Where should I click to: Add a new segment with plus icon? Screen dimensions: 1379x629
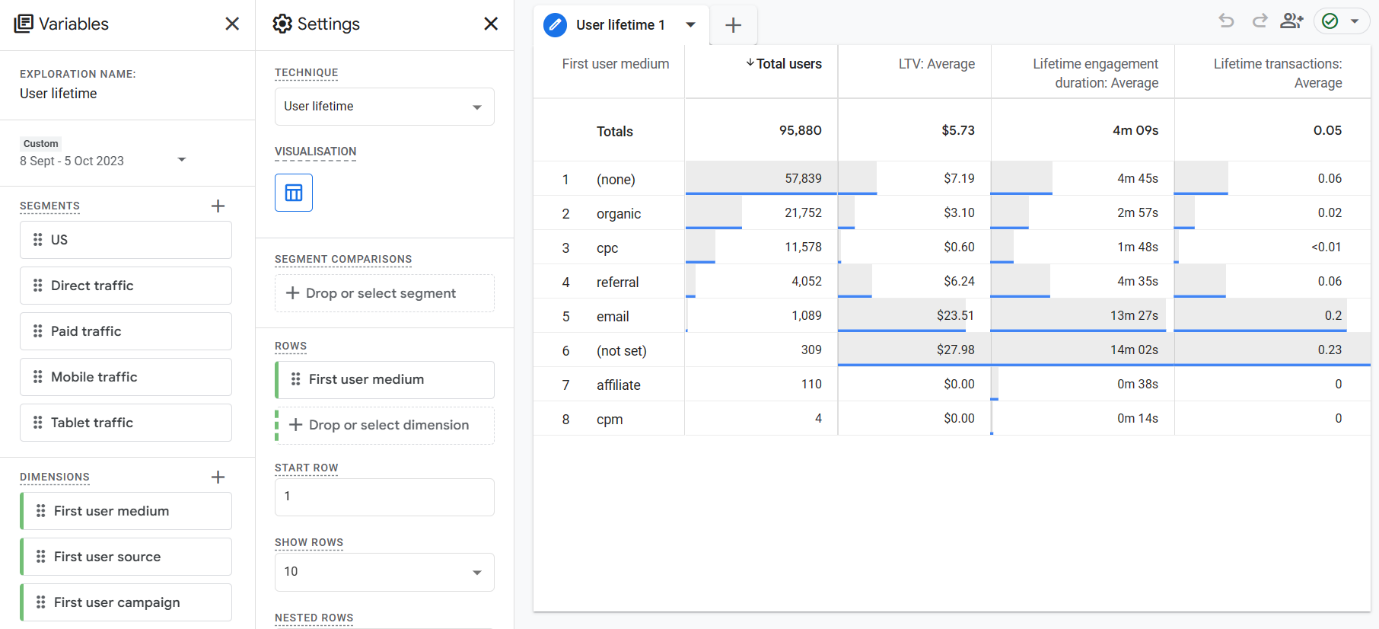point(218,206)
